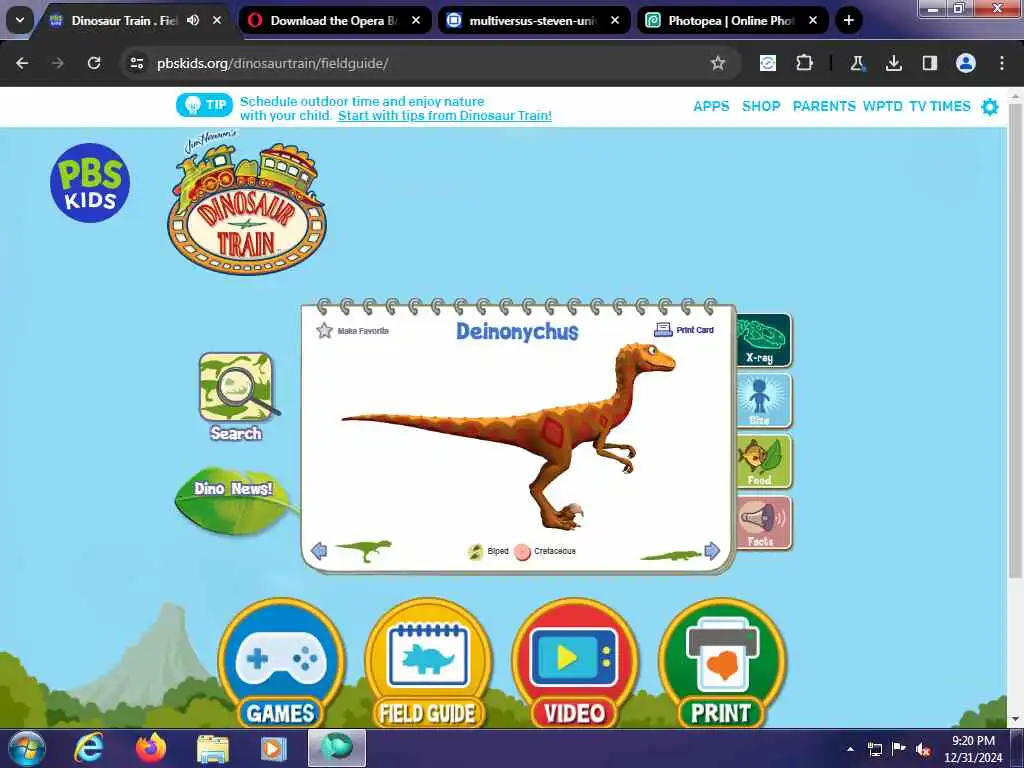This screenshot has width=1024, height=768.
Task: Click the sync extension icon in toolbar
Action: (x=768, y=63)
